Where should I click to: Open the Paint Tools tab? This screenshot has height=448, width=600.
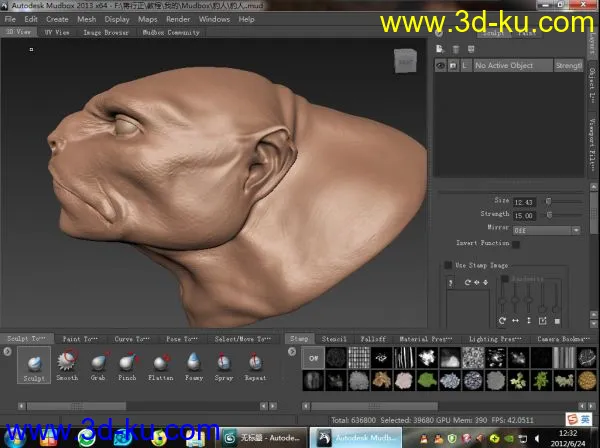78,339
